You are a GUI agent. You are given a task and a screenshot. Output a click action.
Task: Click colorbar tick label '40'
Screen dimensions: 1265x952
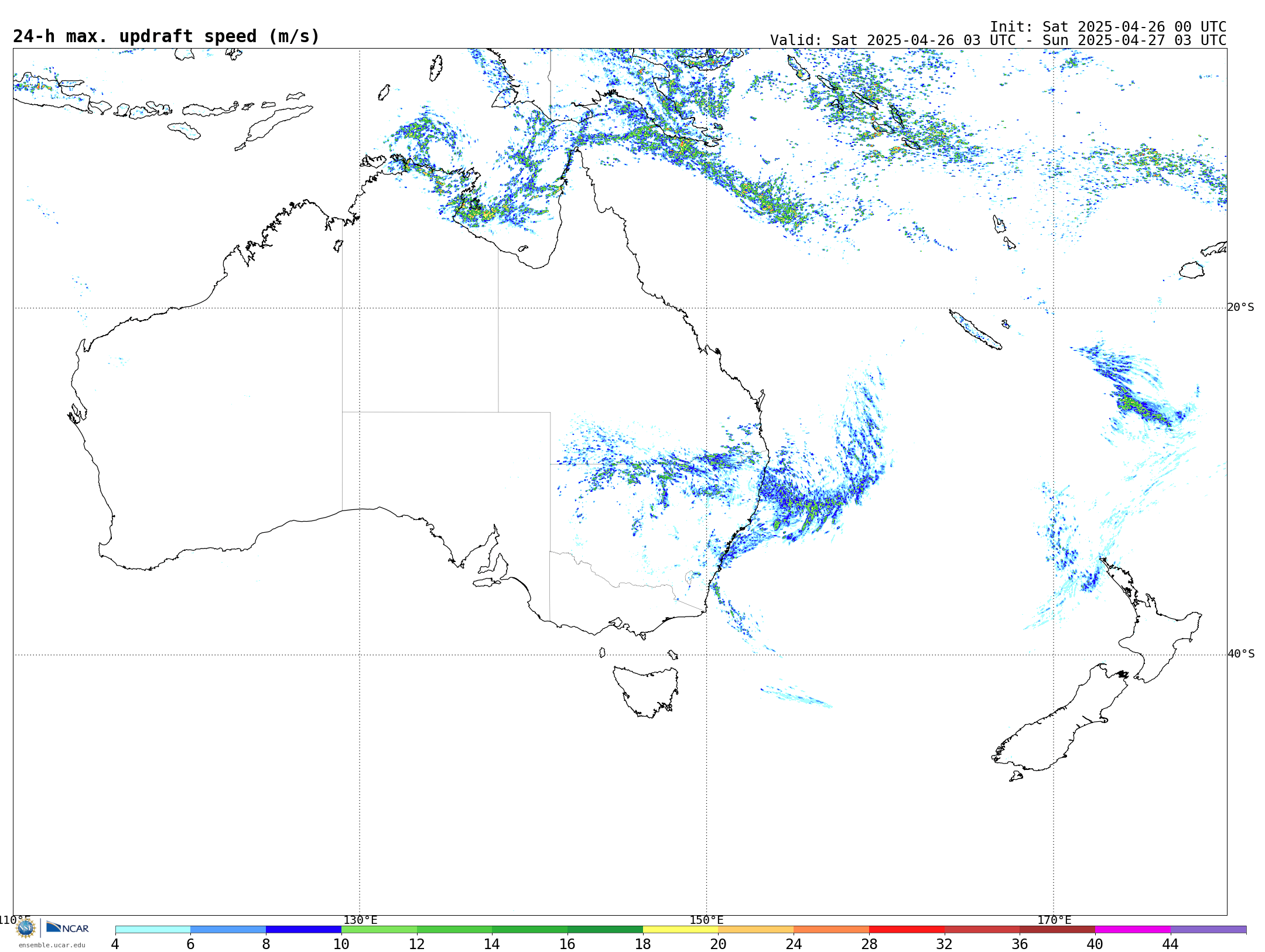pyautogui.click(x=1095, y=944)
